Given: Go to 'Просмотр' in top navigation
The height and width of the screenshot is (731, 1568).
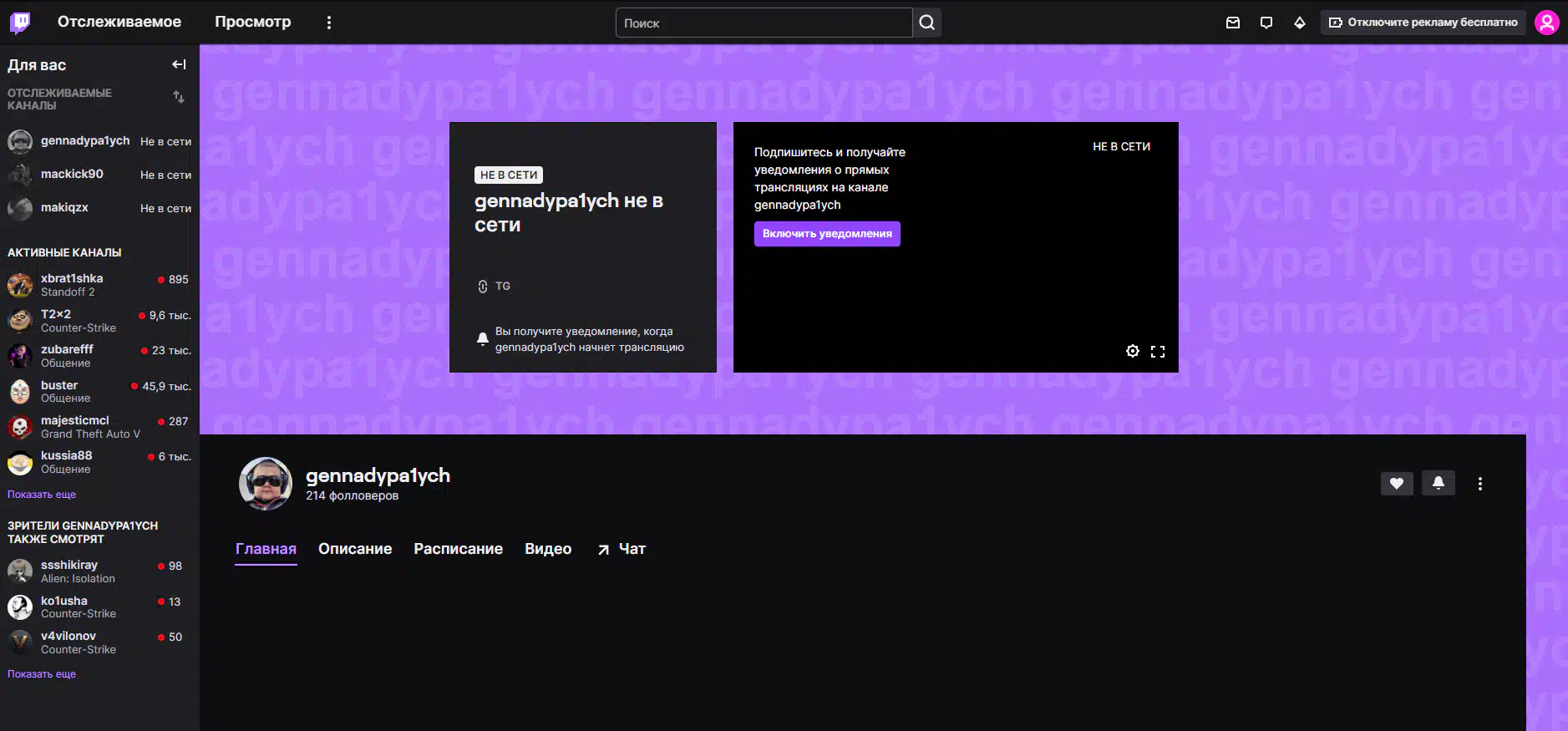Looking at the screenshot, I should pos(253,22).
